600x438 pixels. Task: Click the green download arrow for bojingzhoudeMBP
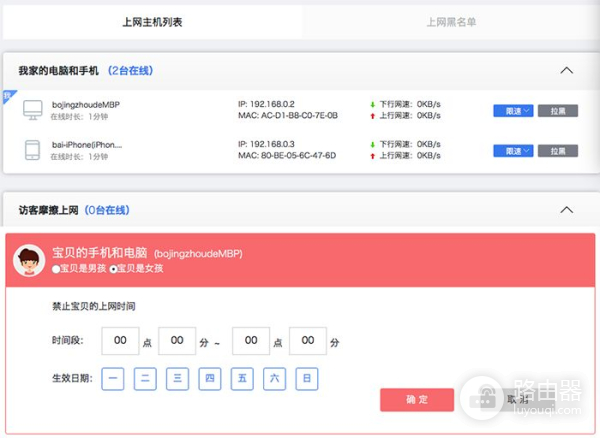(373, 104)
